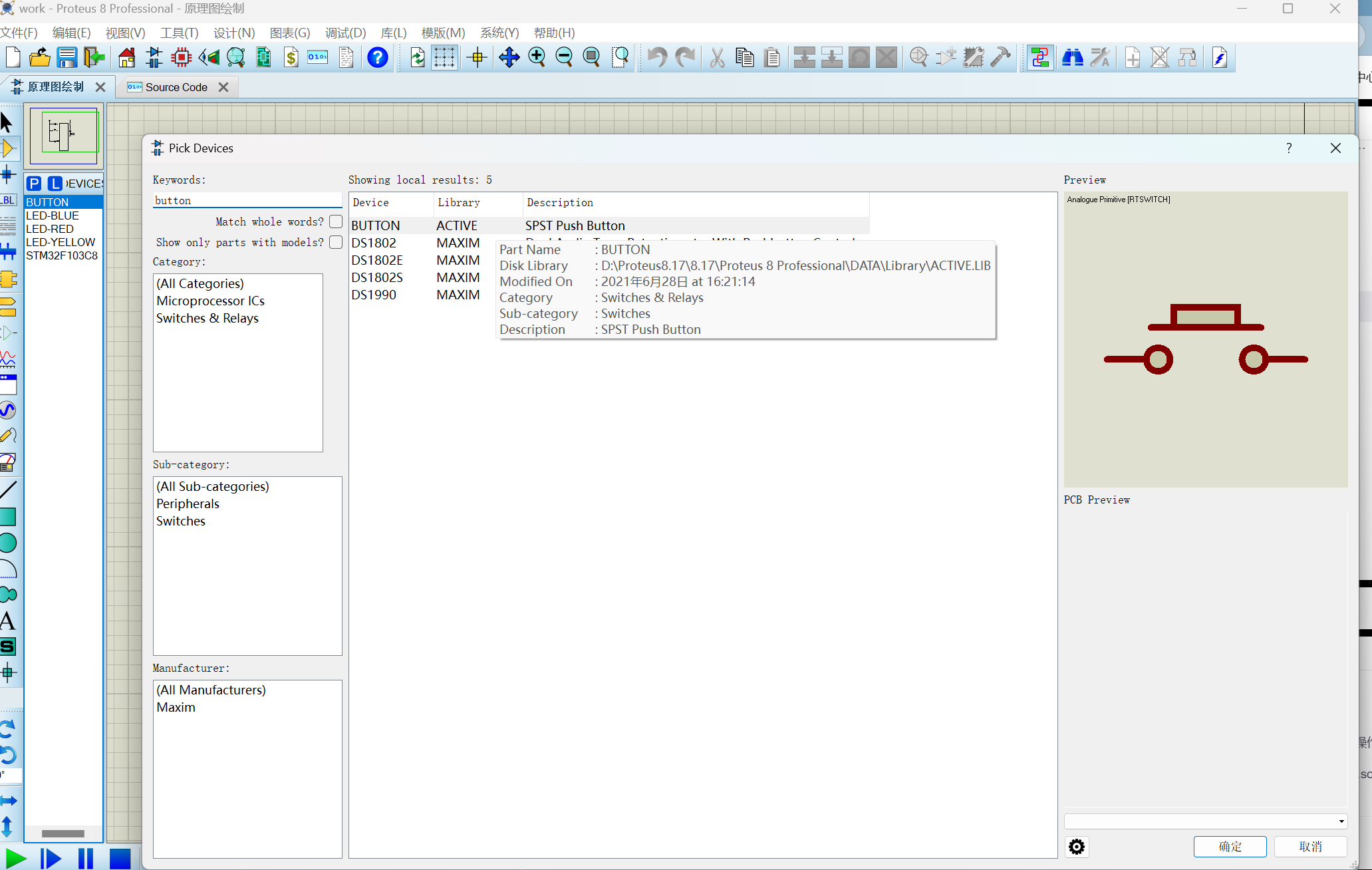Open the 视图(V) menu

pyautogui.click(x=125, y=33)
